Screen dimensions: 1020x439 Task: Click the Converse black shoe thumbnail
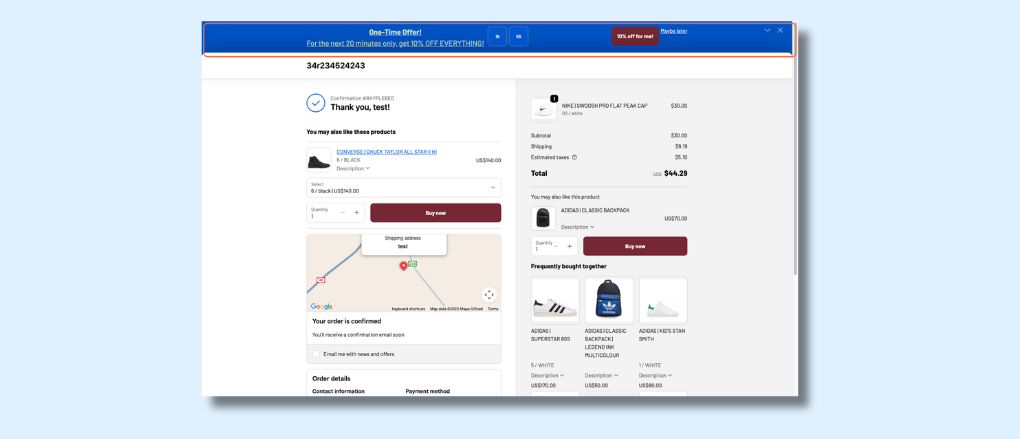319,159
